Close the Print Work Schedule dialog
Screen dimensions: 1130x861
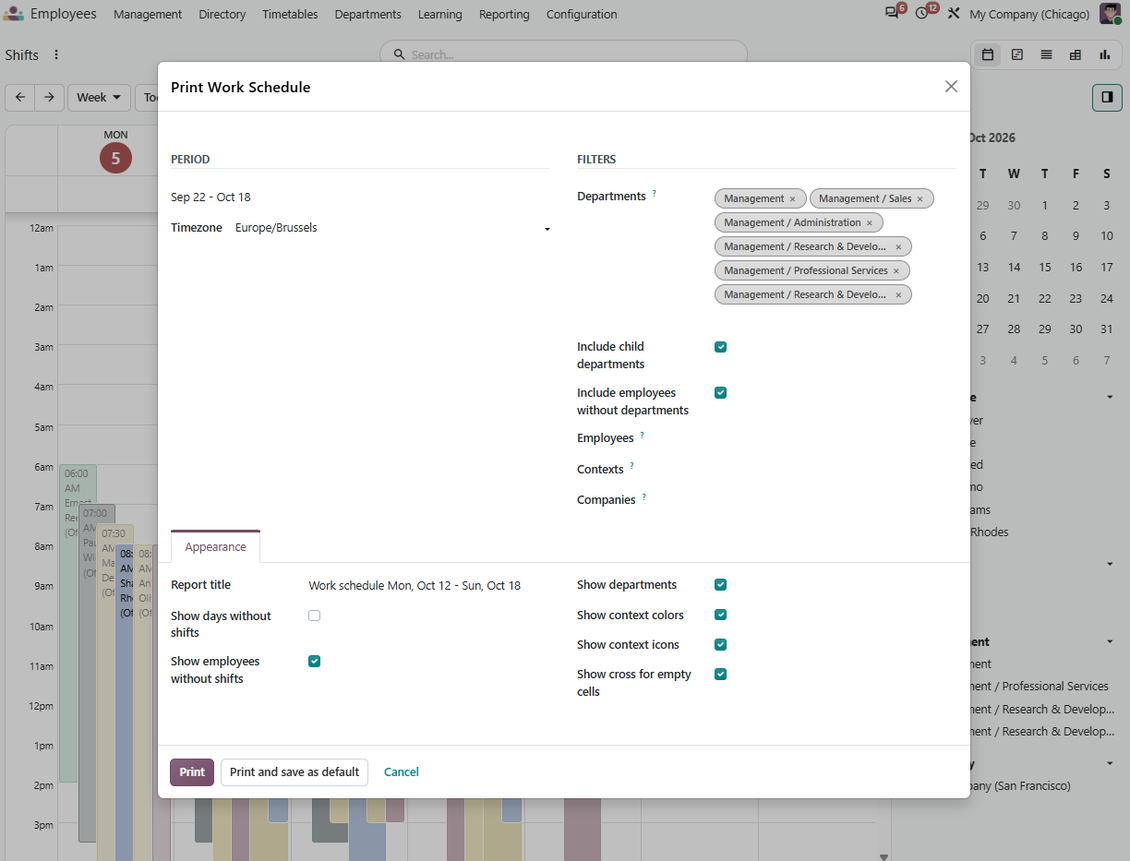click(x=951, y=86)
